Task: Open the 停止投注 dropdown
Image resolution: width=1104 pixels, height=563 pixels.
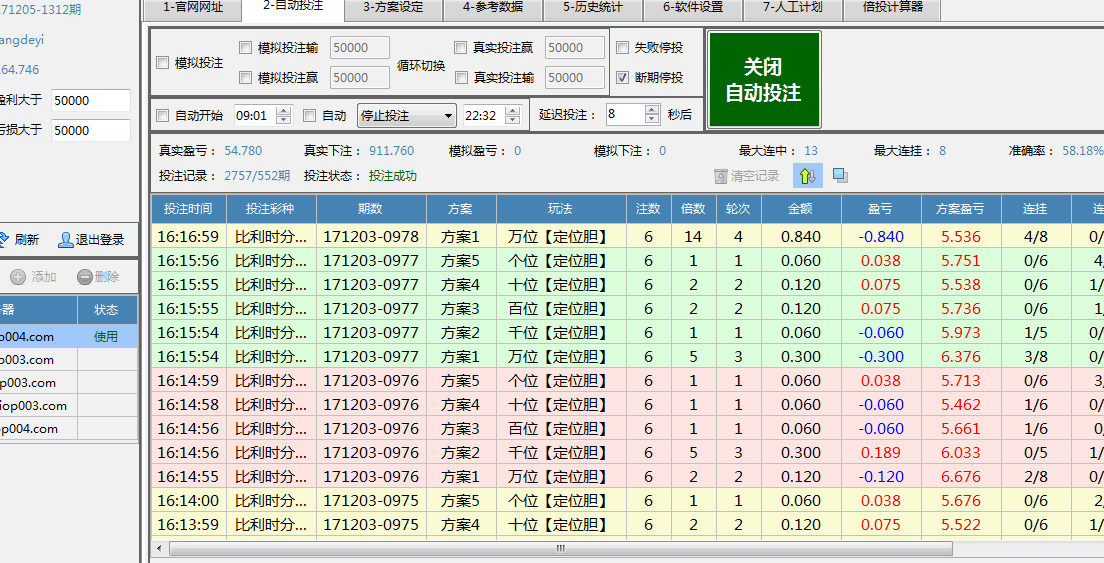Action: (446, 116)
